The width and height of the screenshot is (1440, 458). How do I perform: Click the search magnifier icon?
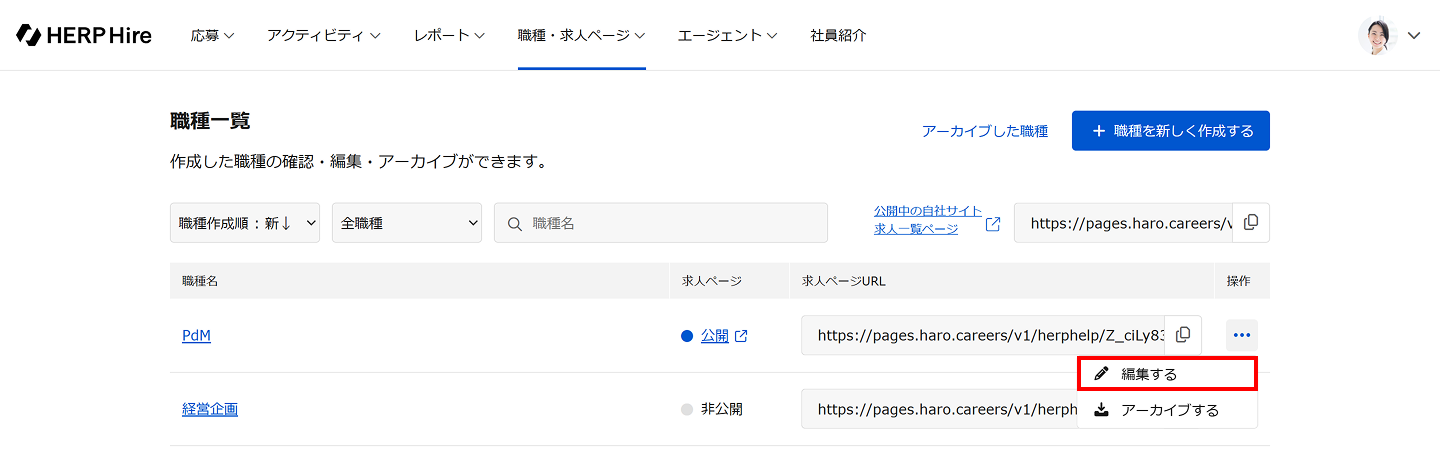click(515, 224)
